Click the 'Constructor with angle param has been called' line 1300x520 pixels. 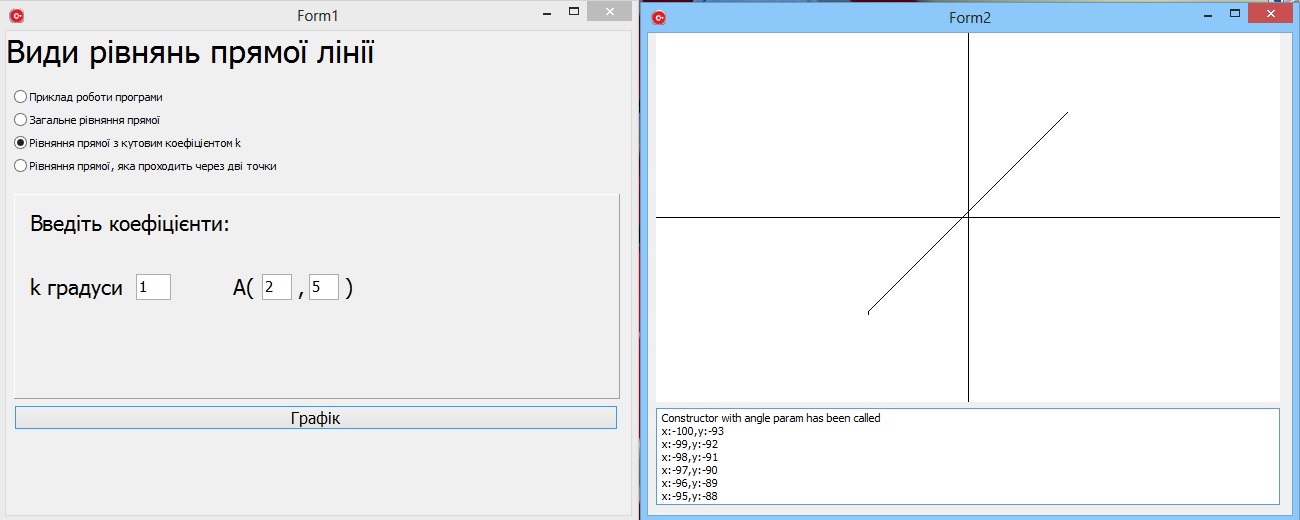[771, 418]
